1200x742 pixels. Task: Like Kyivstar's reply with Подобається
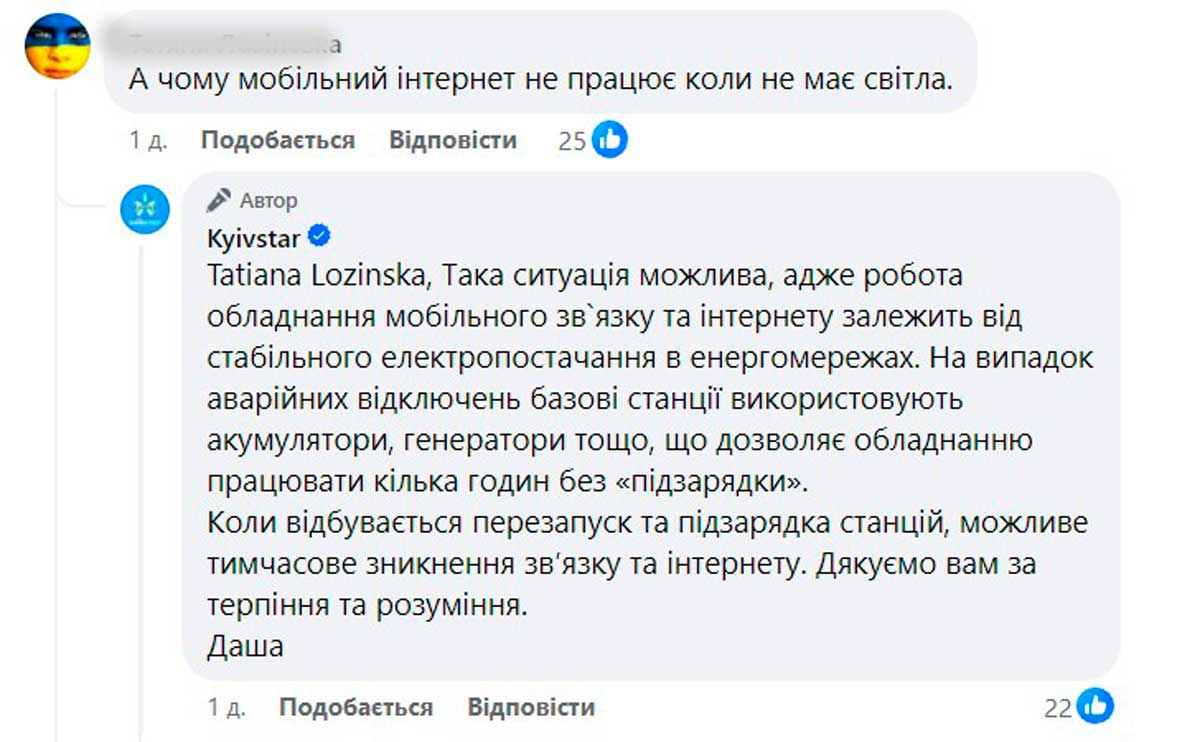(x=355, y=708)
